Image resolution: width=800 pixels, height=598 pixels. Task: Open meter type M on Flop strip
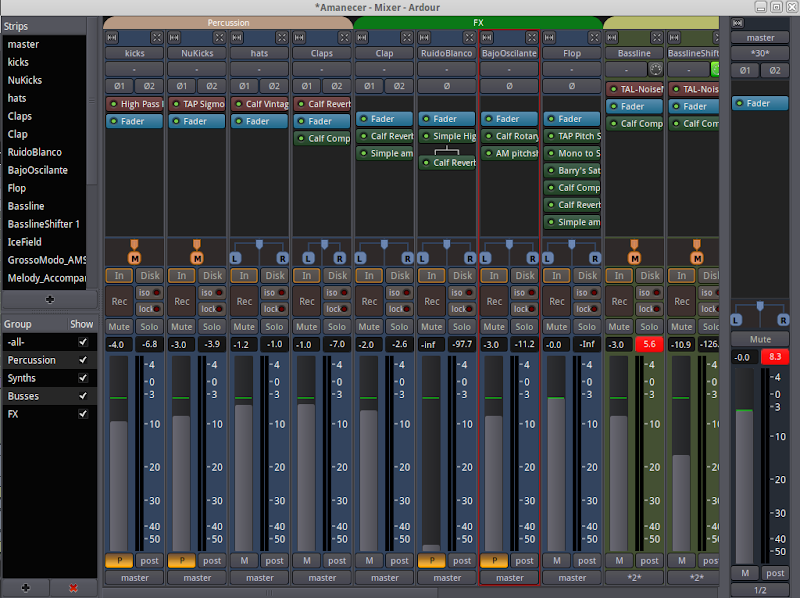coord(557,561)
